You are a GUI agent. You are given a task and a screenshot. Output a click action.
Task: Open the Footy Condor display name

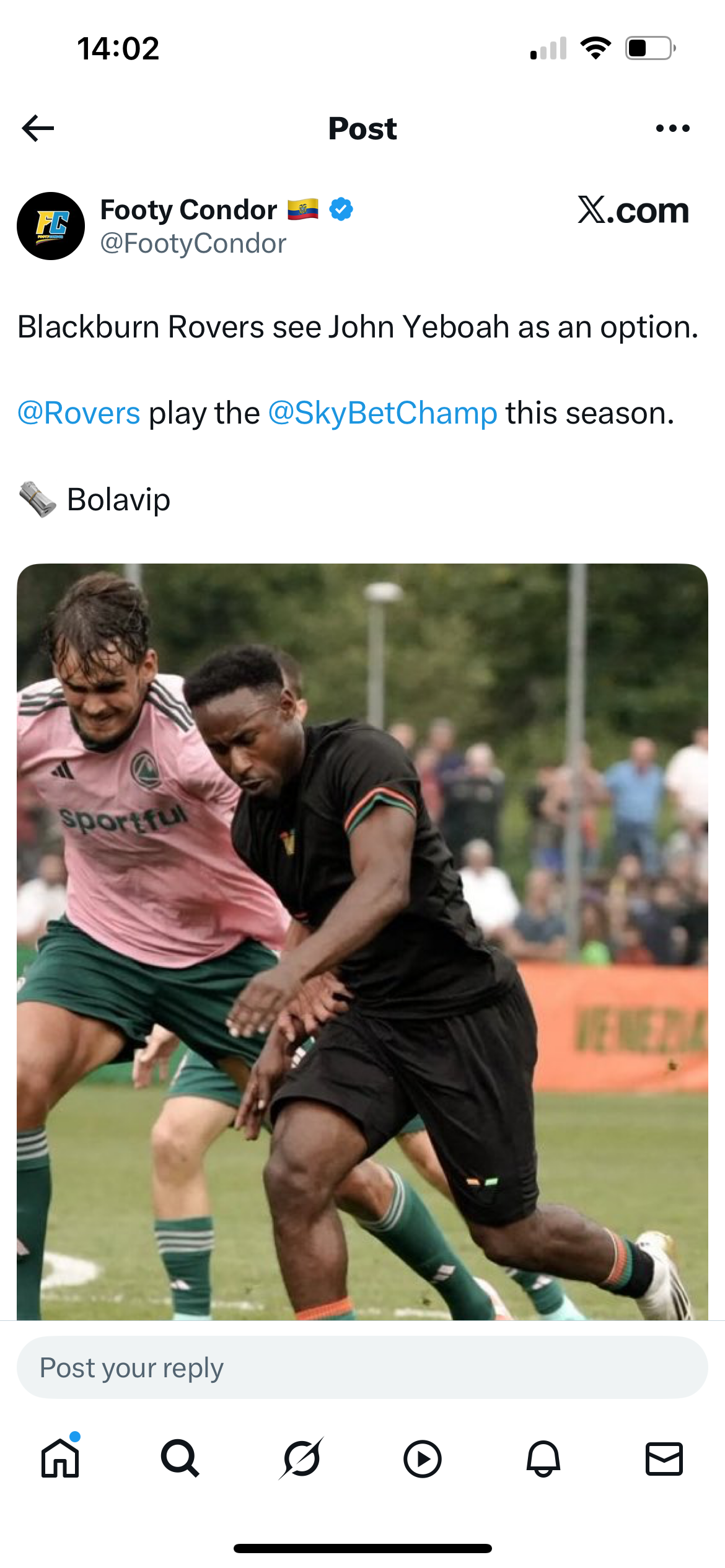point(188,210)
